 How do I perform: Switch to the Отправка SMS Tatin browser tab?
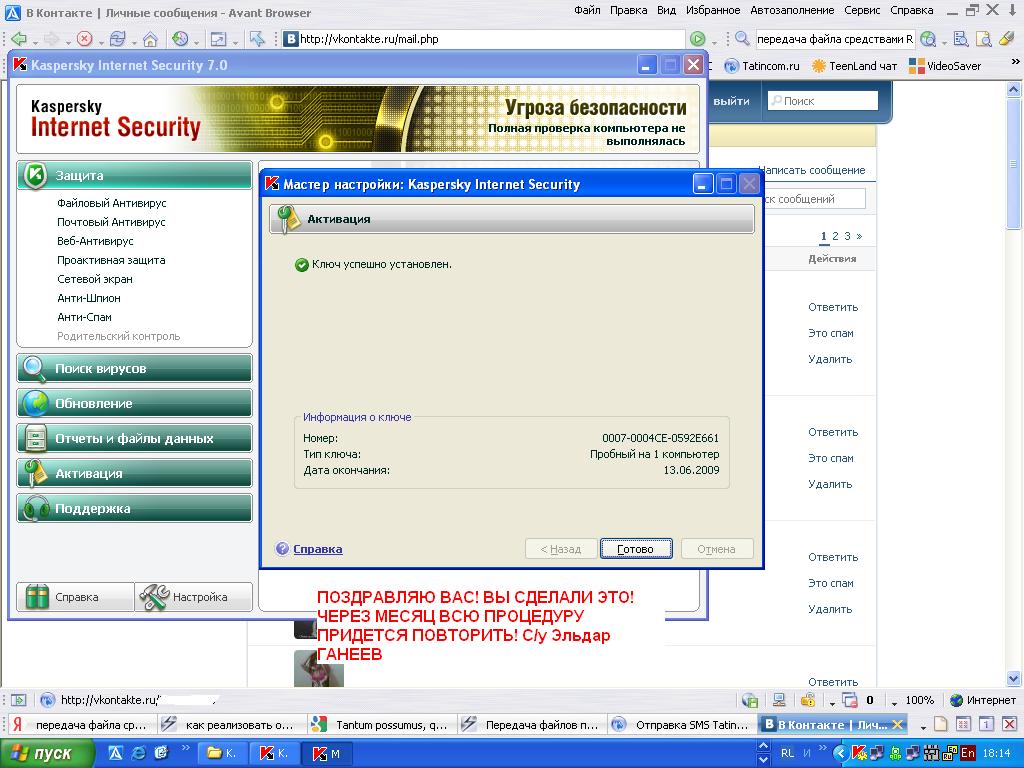pos(681,724)
